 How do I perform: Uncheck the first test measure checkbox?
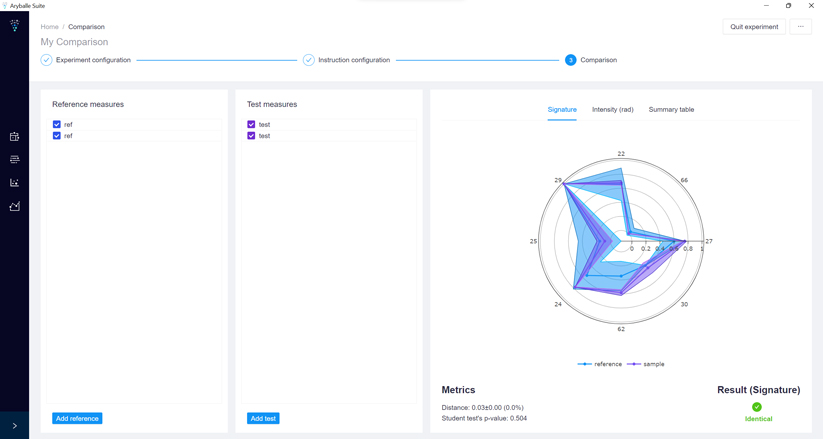pyautogui.click(x=251, y=125)
